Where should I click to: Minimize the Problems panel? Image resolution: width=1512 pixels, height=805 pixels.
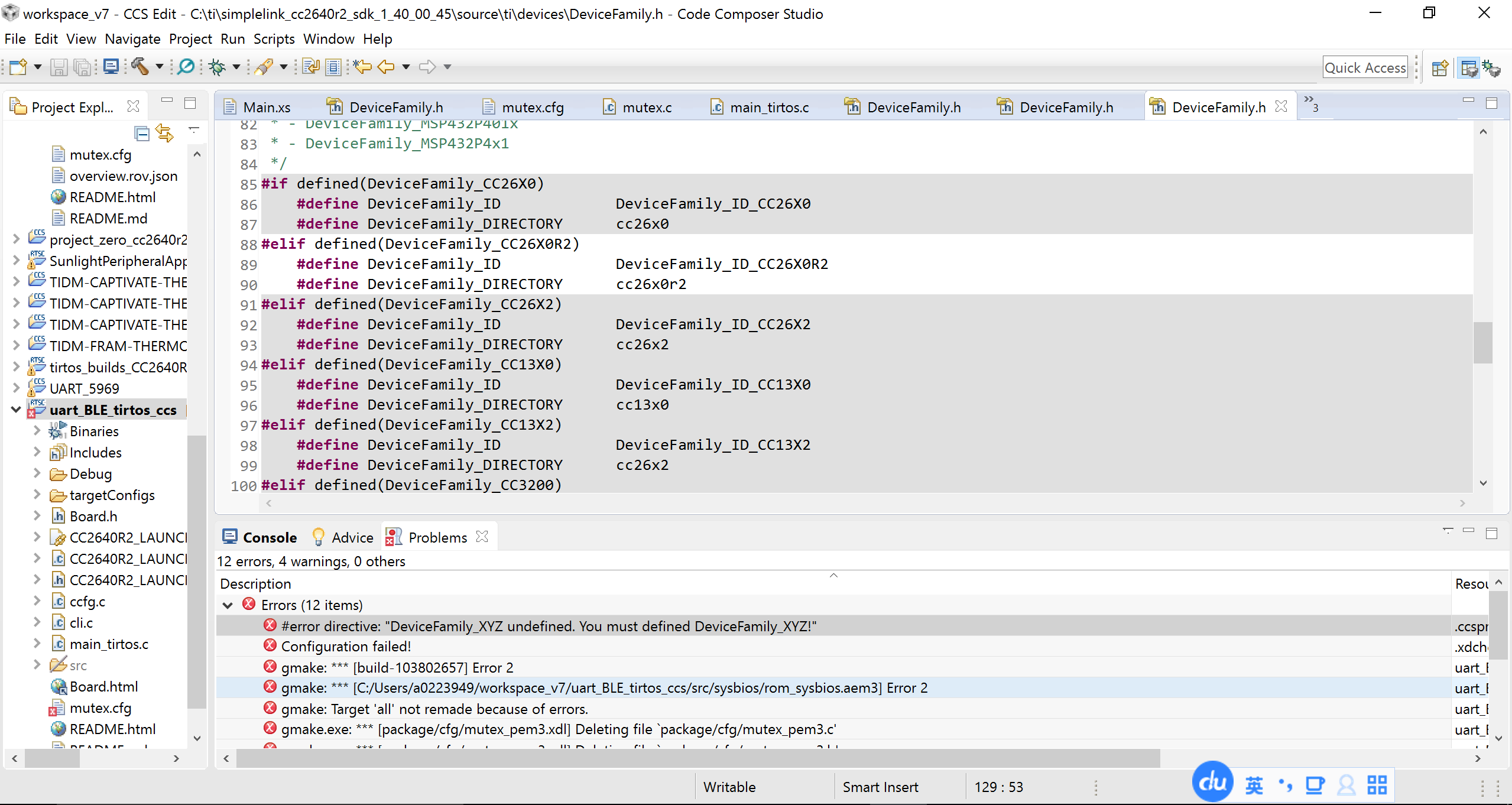pos(1469,531)
